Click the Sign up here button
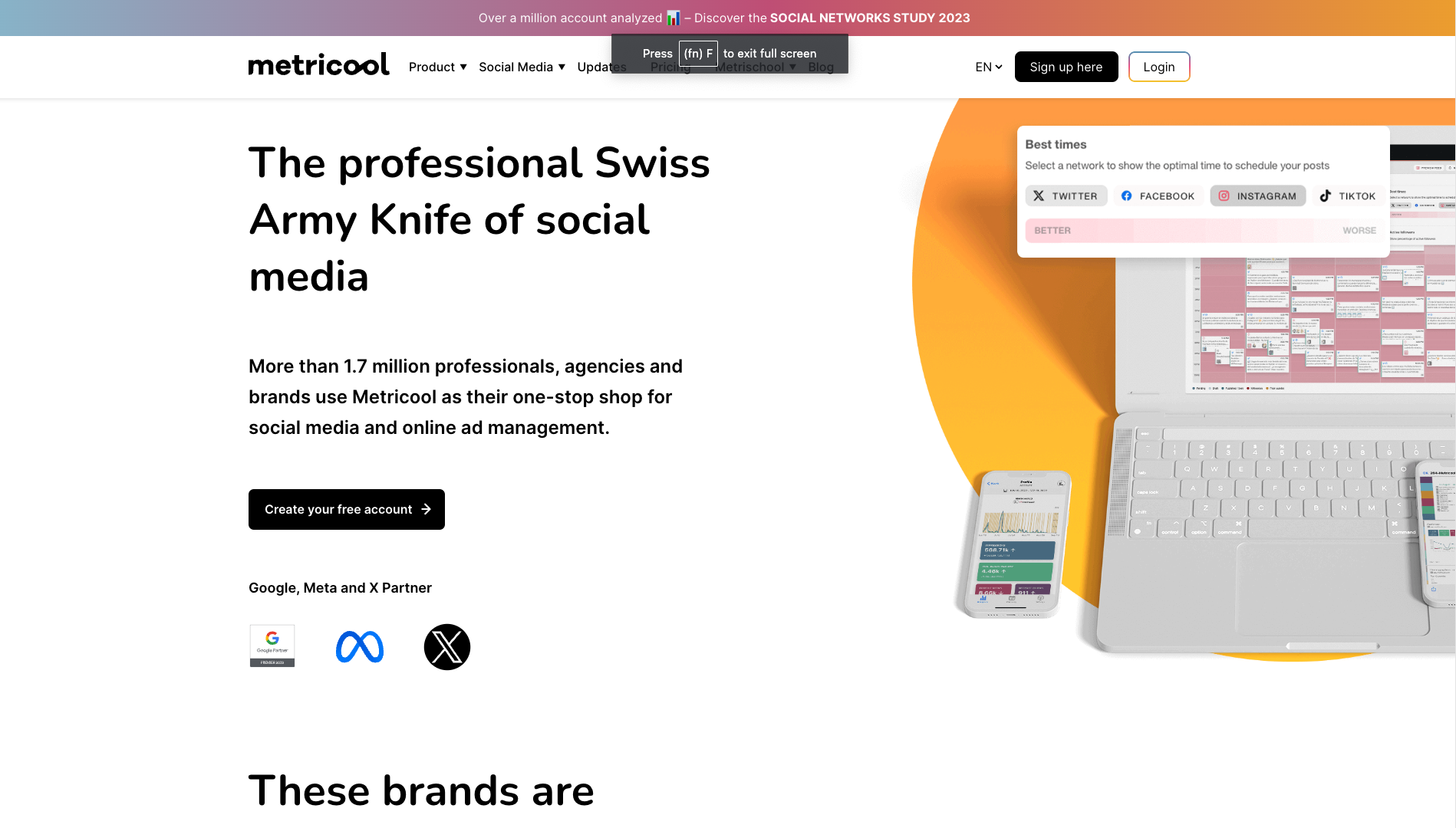Screen dimensions: 1456x828 (1066, 67)
